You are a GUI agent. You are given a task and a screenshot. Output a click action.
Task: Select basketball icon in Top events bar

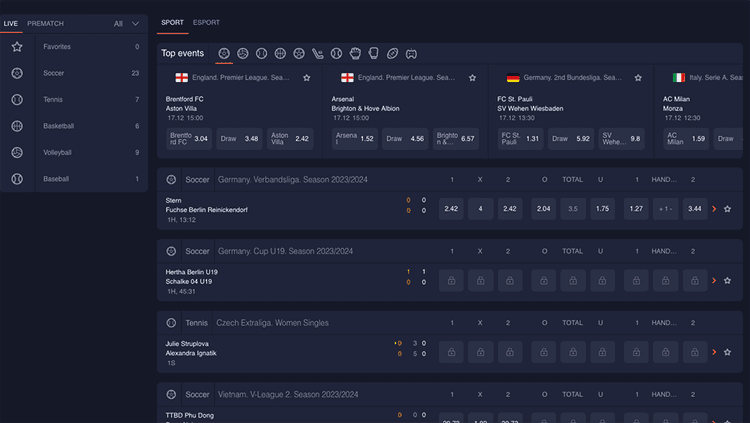pos(280,54)
